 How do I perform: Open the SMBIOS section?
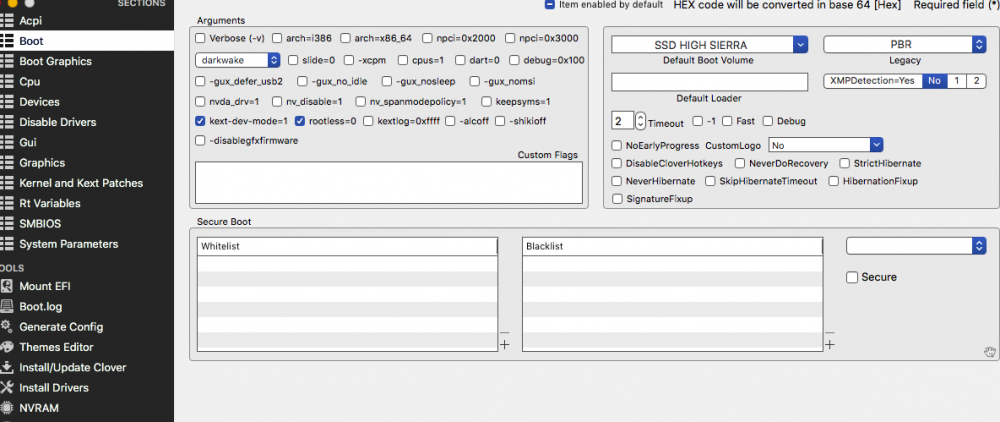click(x=40, y=224)
